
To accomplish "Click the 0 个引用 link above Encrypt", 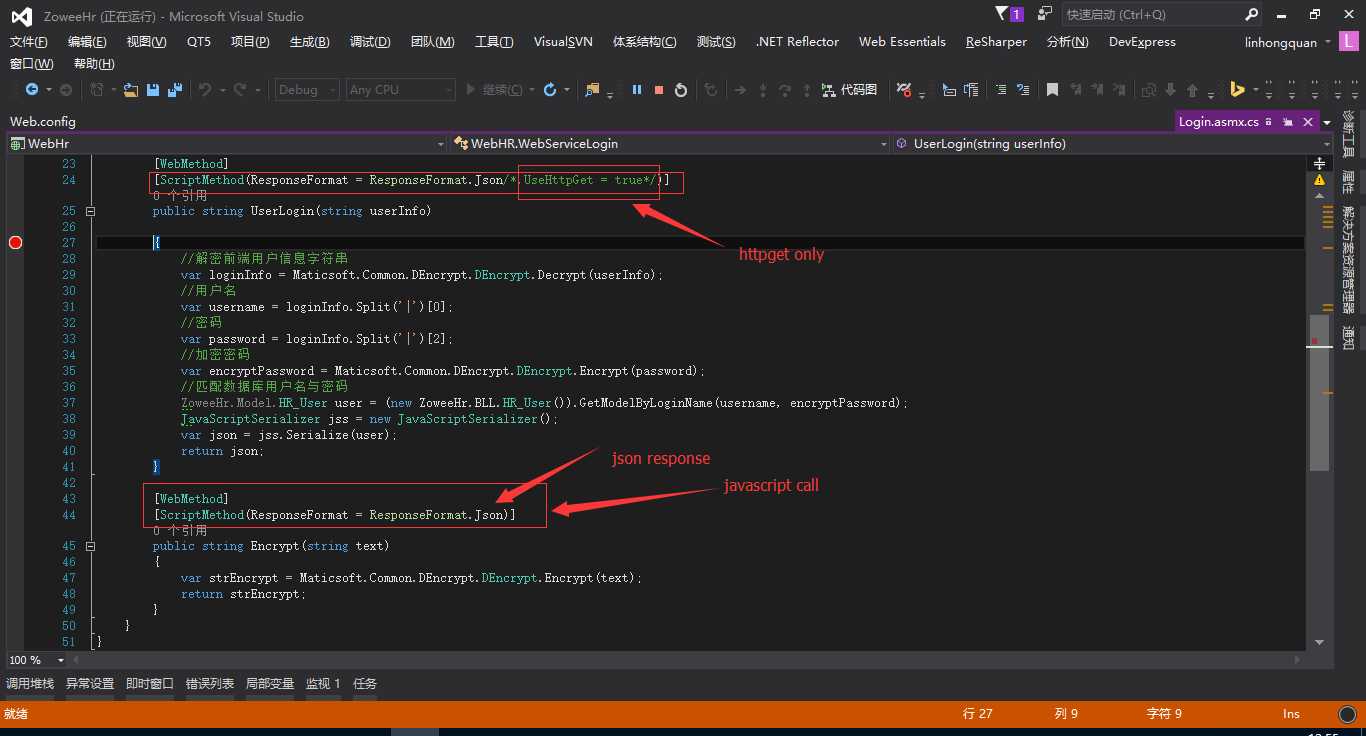I will click(180, 531).
